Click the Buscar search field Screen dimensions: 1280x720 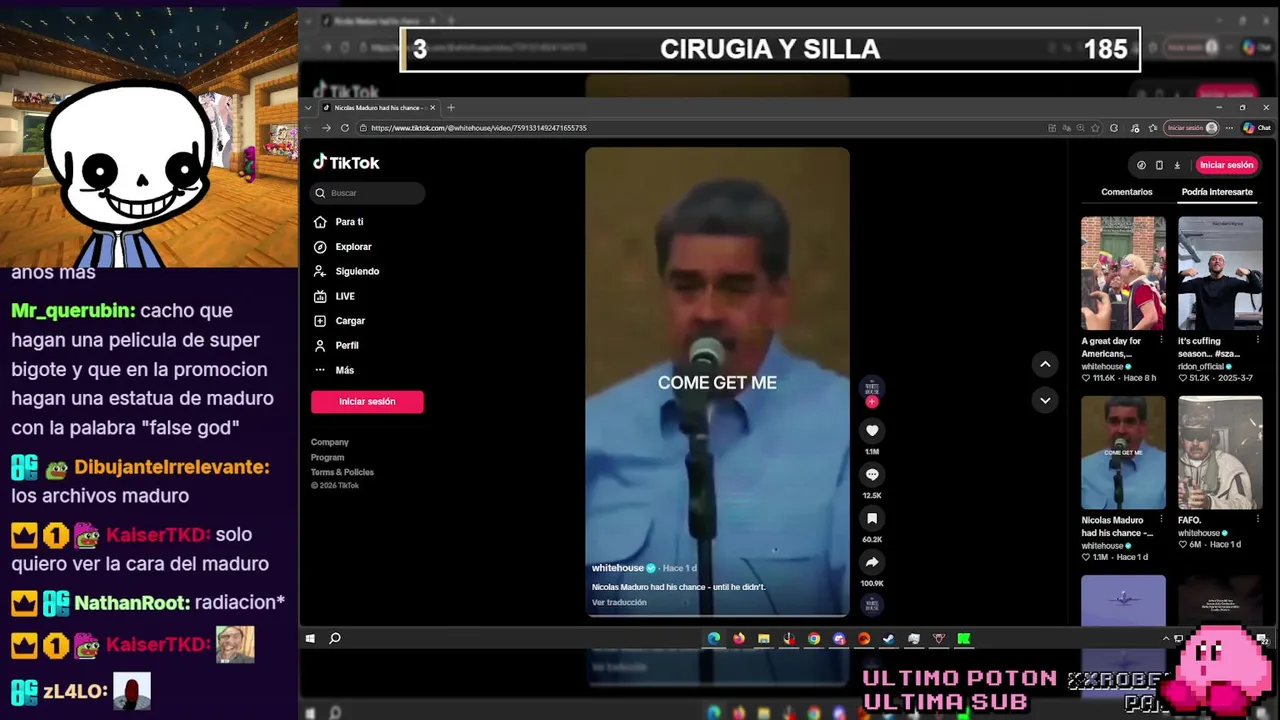pos(368,193)
